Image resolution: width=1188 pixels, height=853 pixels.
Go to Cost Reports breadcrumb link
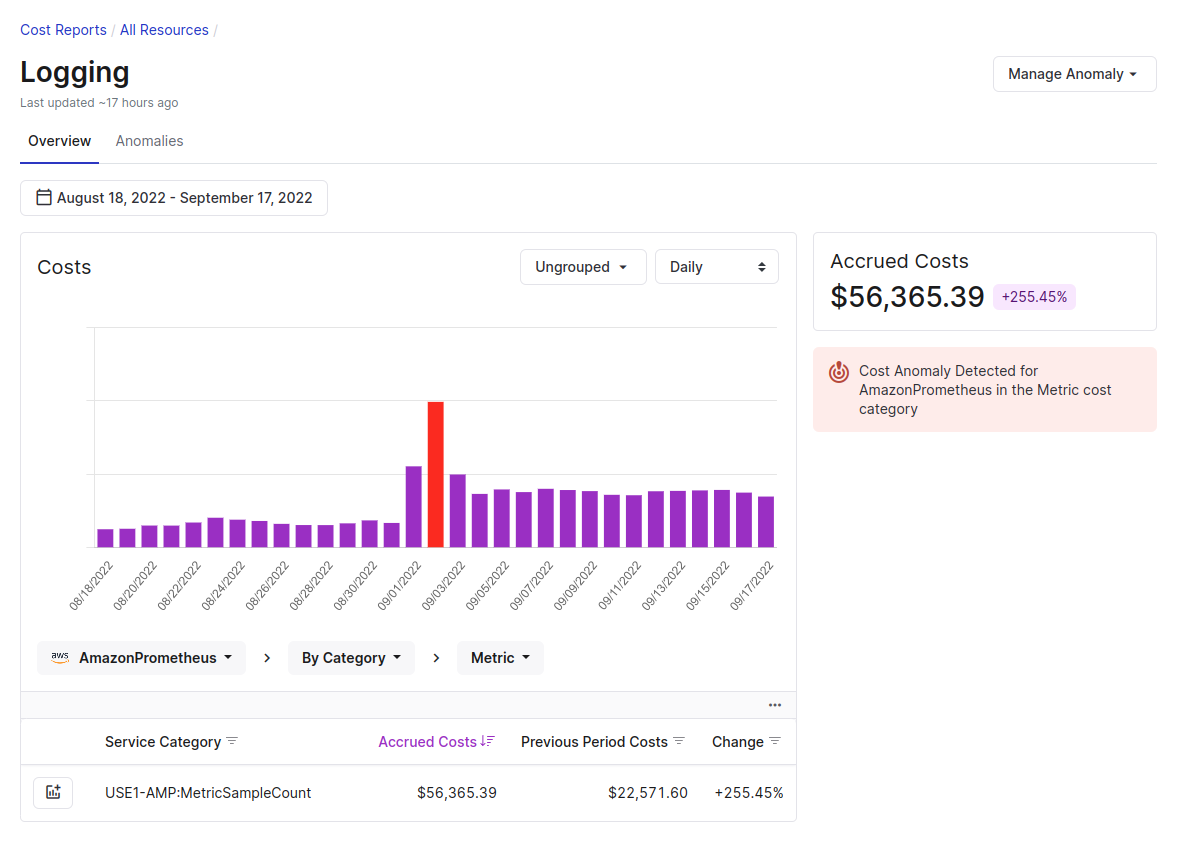(x=64, y=30)
